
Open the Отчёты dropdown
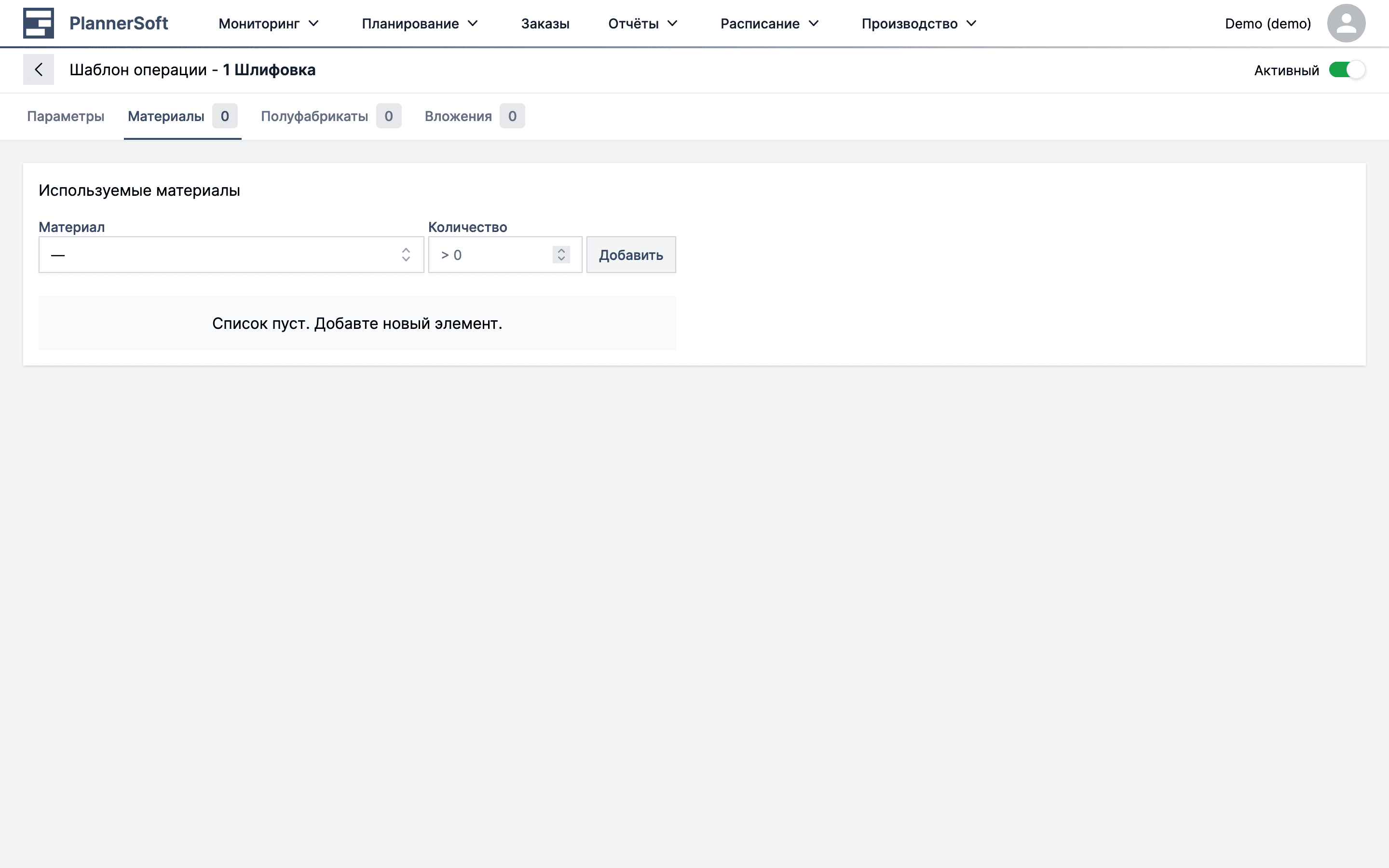[642, 24]
